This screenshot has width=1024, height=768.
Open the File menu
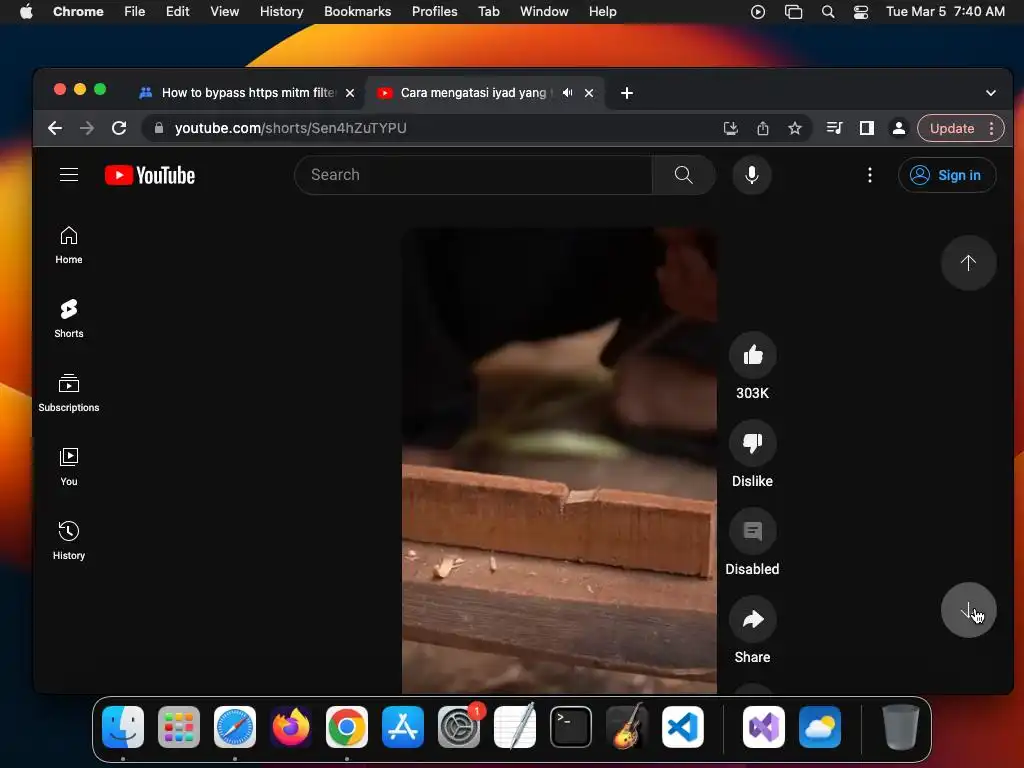point(135,12)
